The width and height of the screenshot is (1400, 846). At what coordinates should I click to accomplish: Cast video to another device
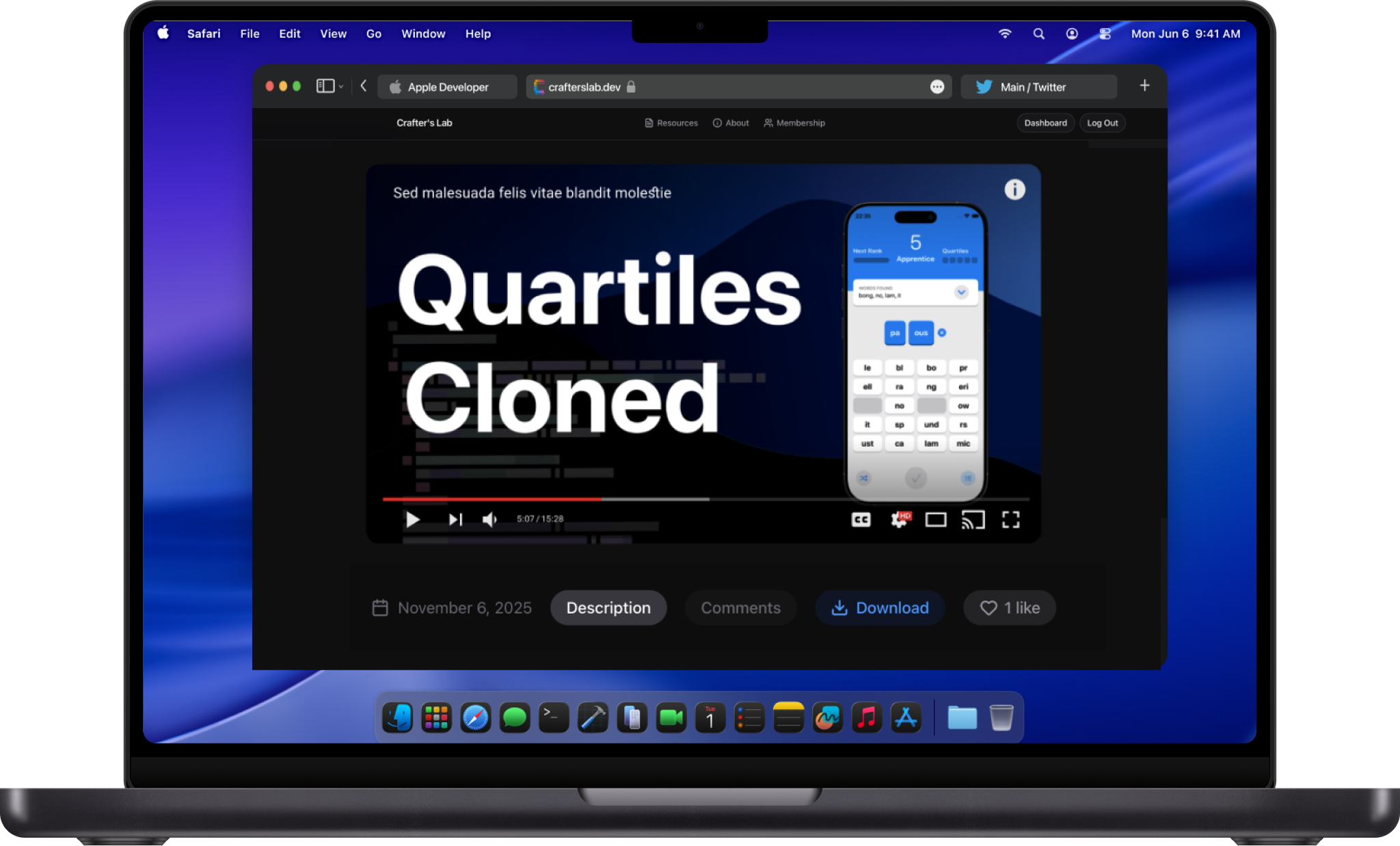click(973, 520)
